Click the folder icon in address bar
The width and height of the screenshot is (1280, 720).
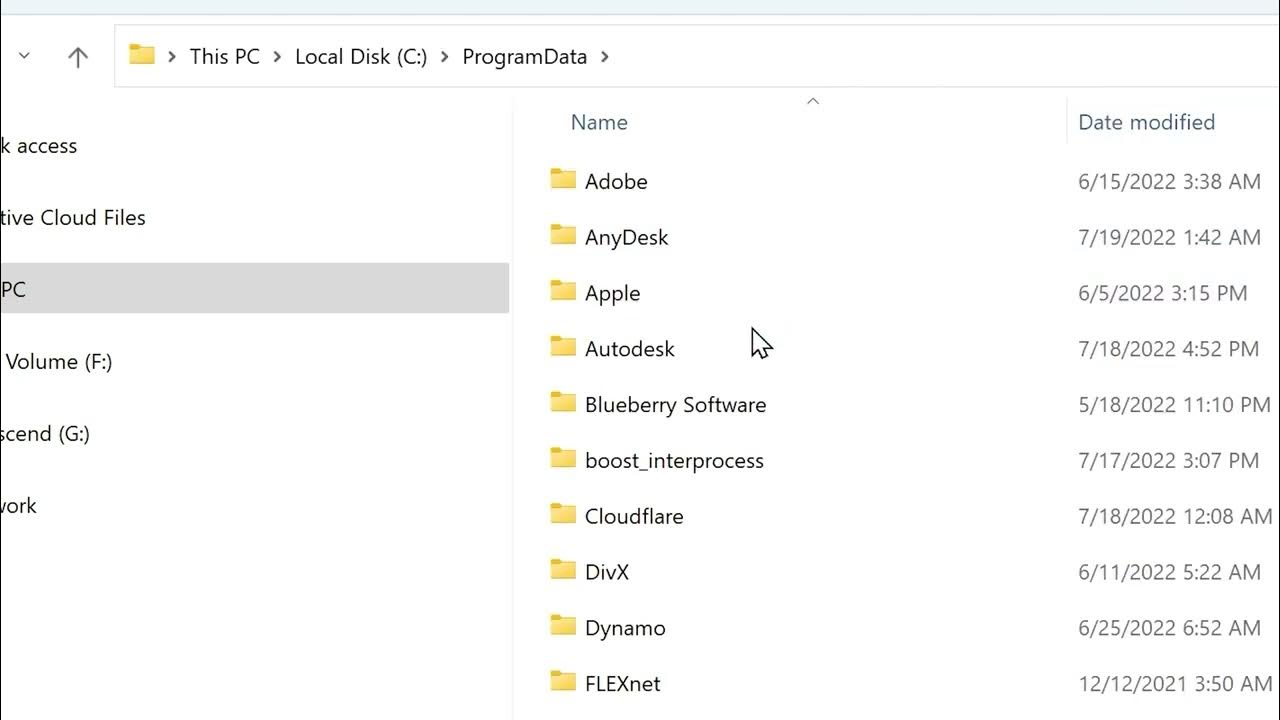tap(142, 55)
